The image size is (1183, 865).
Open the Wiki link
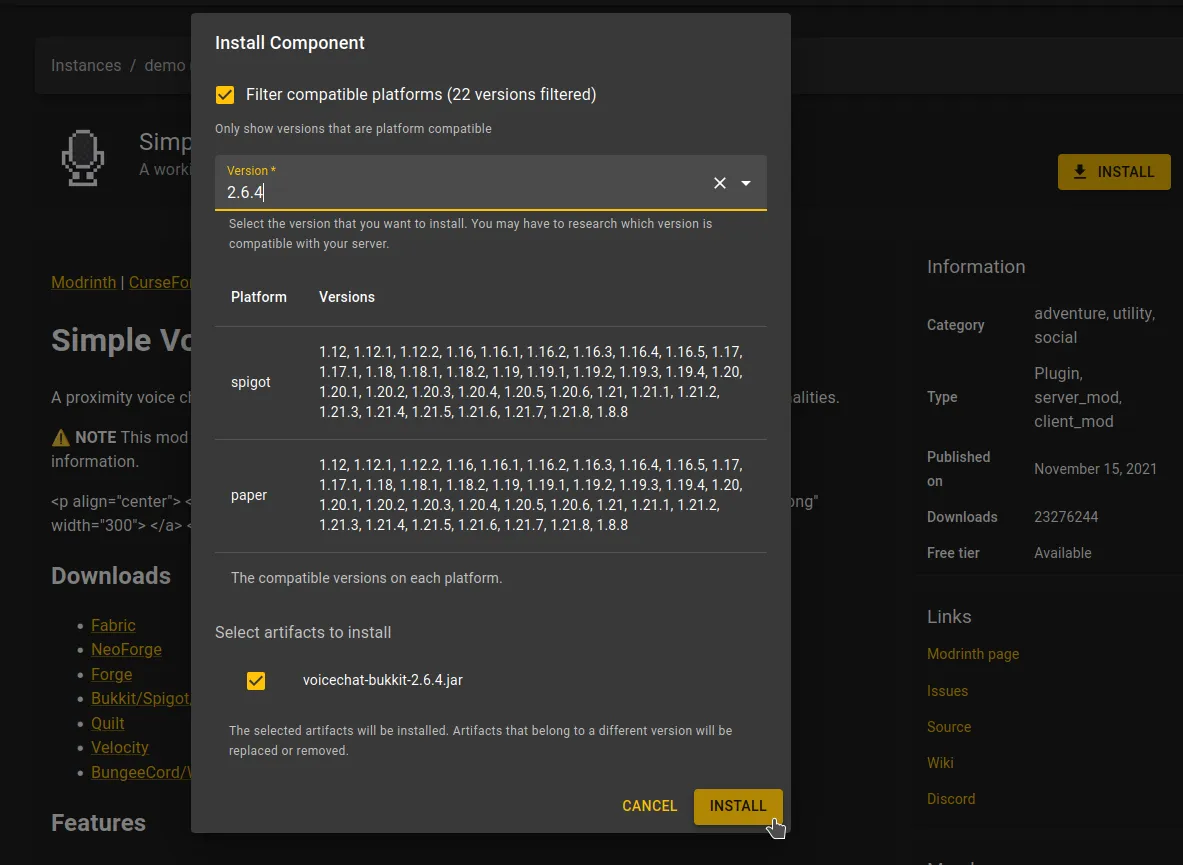click(940, 762)
